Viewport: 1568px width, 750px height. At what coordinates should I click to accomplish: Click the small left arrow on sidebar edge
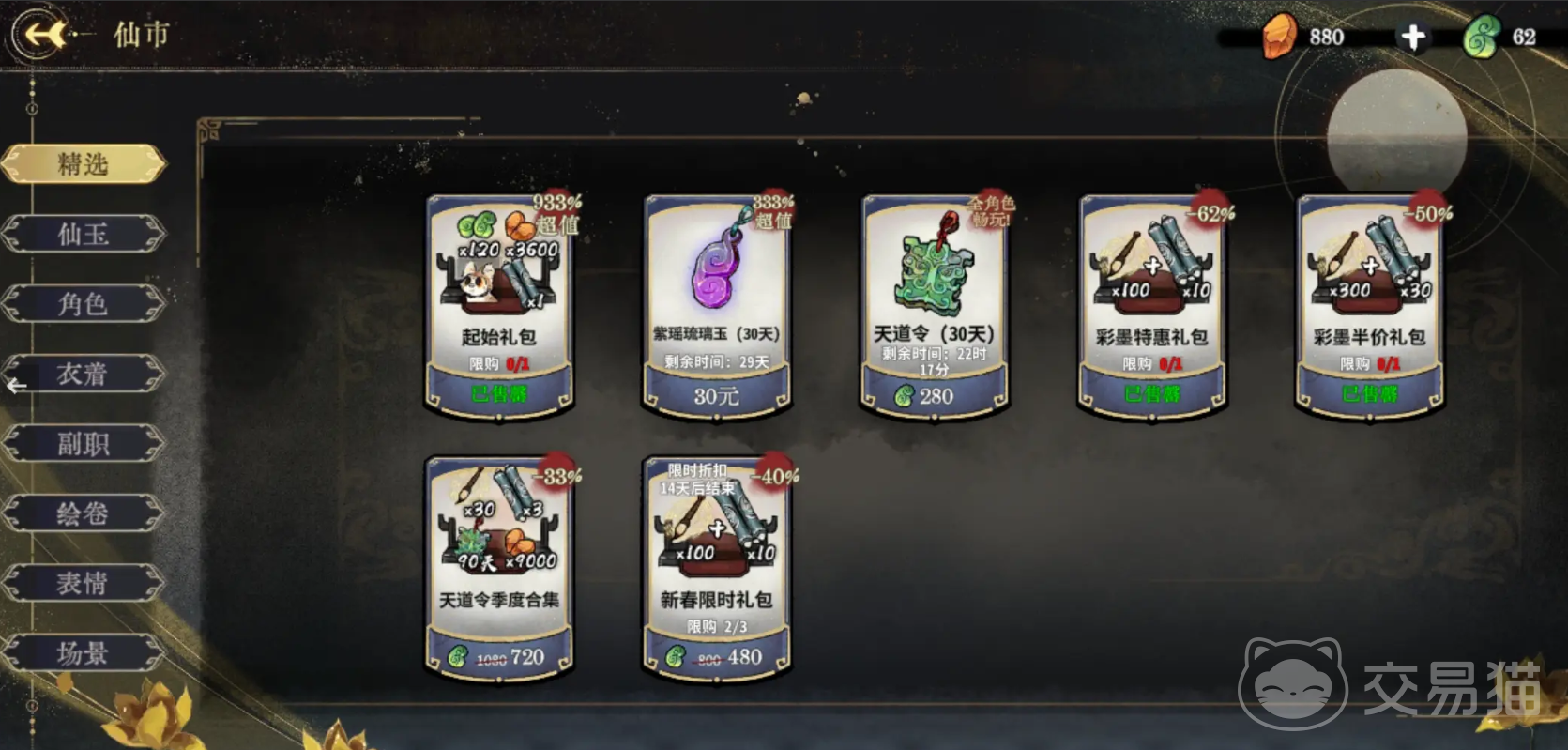[16, 386]
